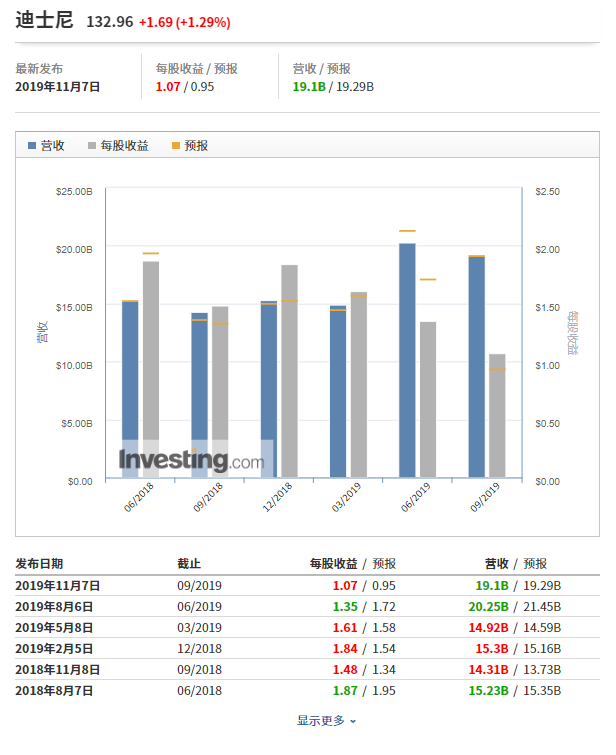The image size is (616, 755).
Task: Click the EPS value 1.61 in table
Action: 345,628
